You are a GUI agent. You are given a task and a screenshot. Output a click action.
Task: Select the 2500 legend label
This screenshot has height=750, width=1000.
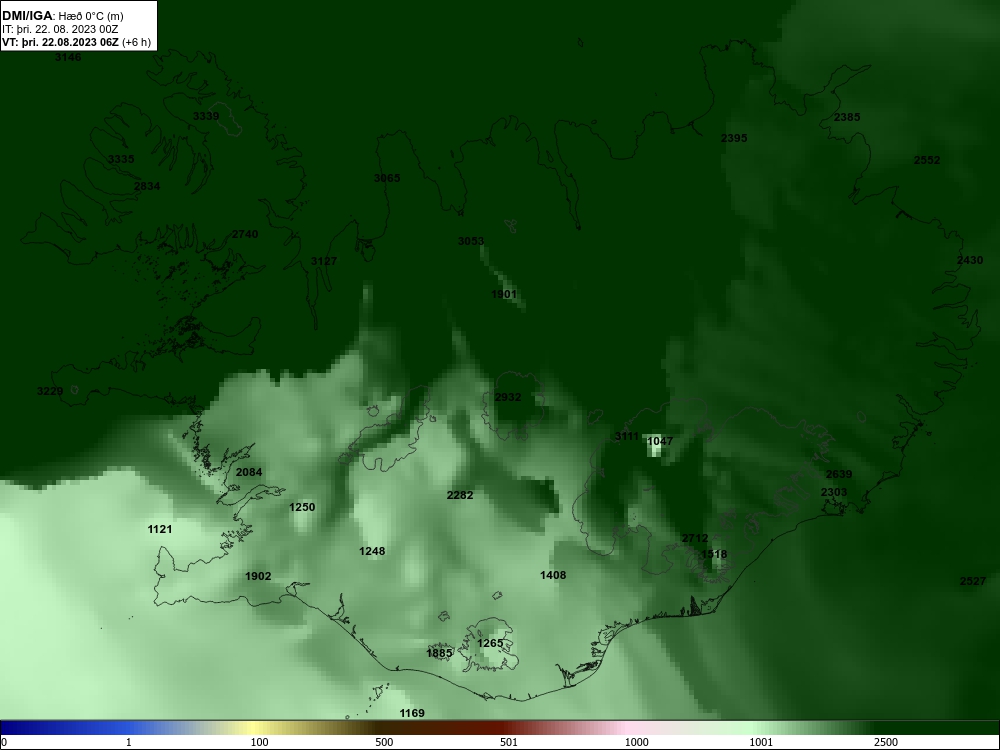886,742
